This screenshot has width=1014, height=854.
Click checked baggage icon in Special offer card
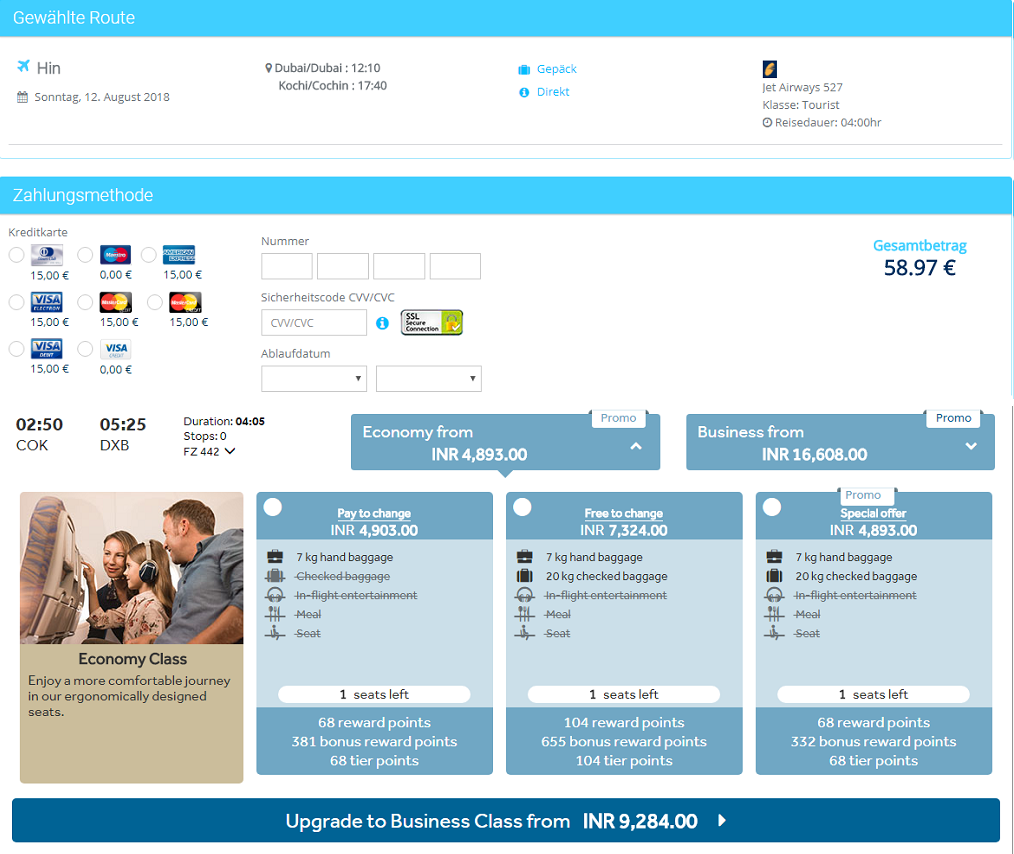[774, 575]
